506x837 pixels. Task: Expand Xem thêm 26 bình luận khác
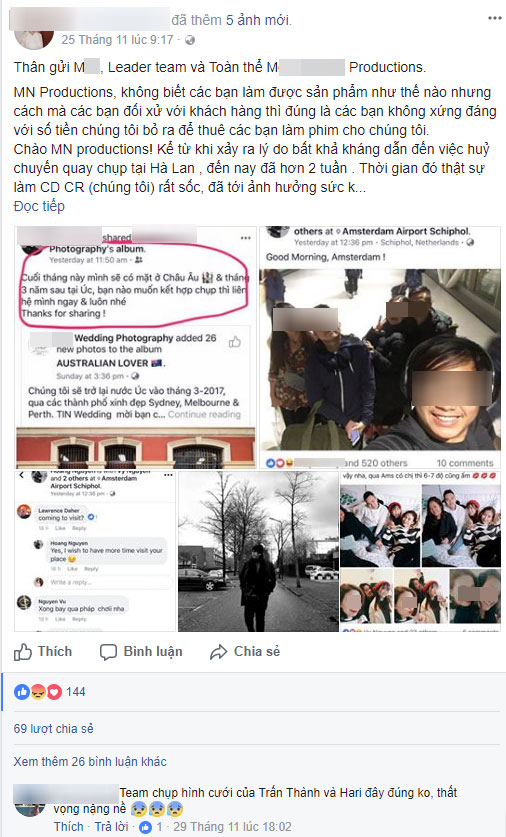coord(90,761)
